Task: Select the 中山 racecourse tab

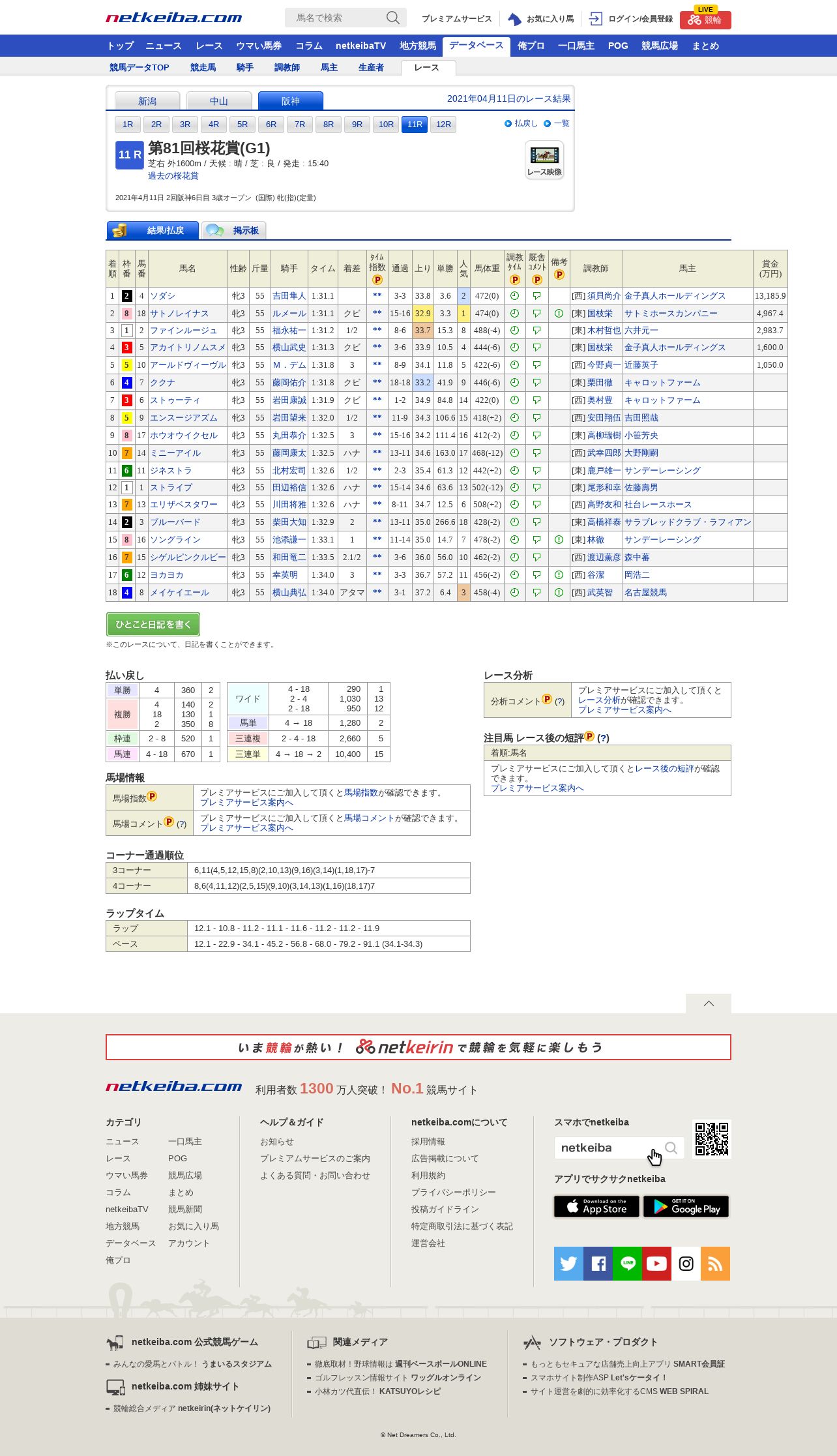Action: 219,101
